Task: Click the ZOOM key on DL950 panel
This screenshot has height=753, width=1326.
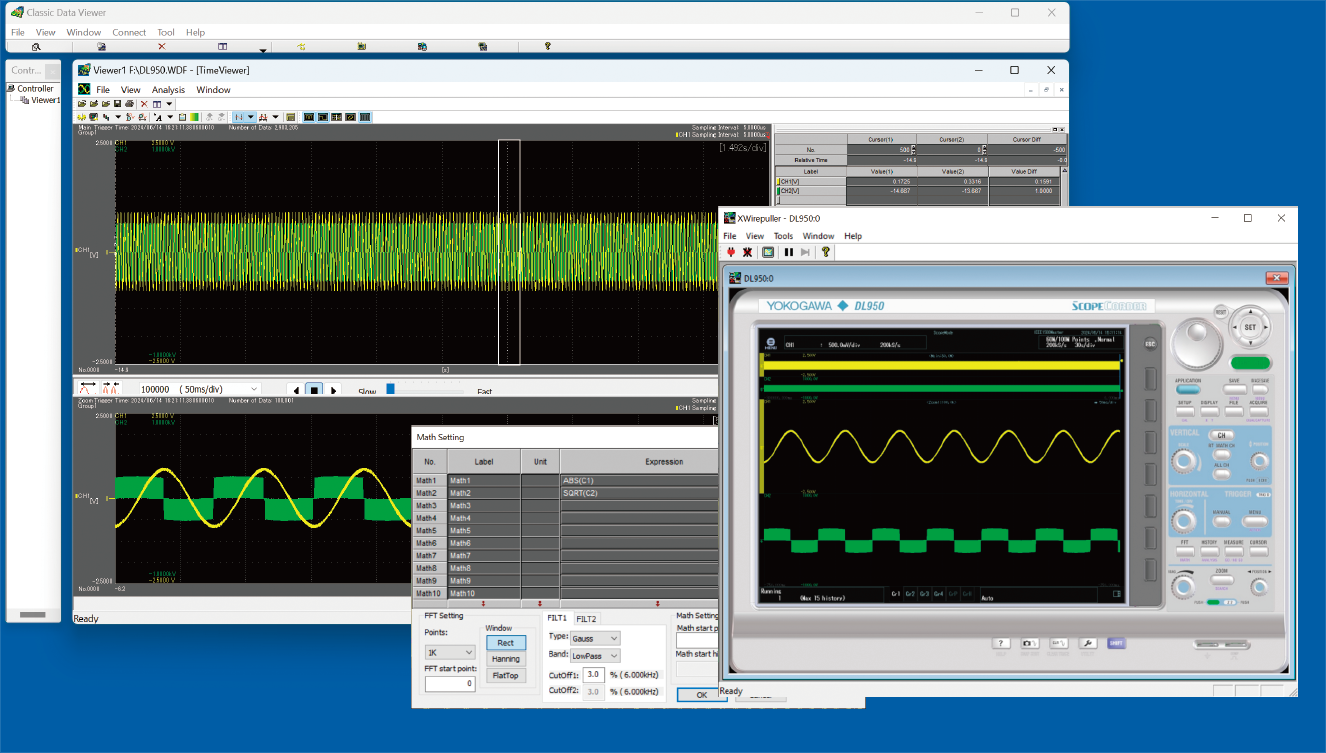Action: pos(1222,580)
